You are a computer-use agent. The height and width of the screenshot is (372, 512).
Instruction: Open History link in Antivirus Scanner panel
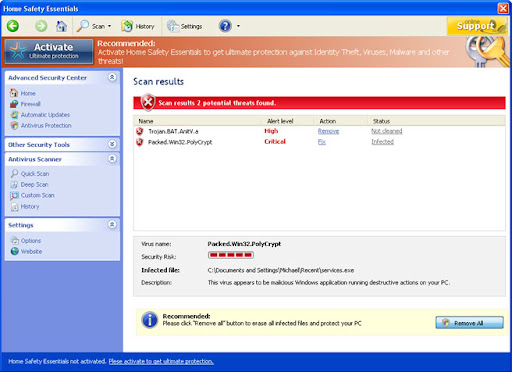(x=30, y=206)
